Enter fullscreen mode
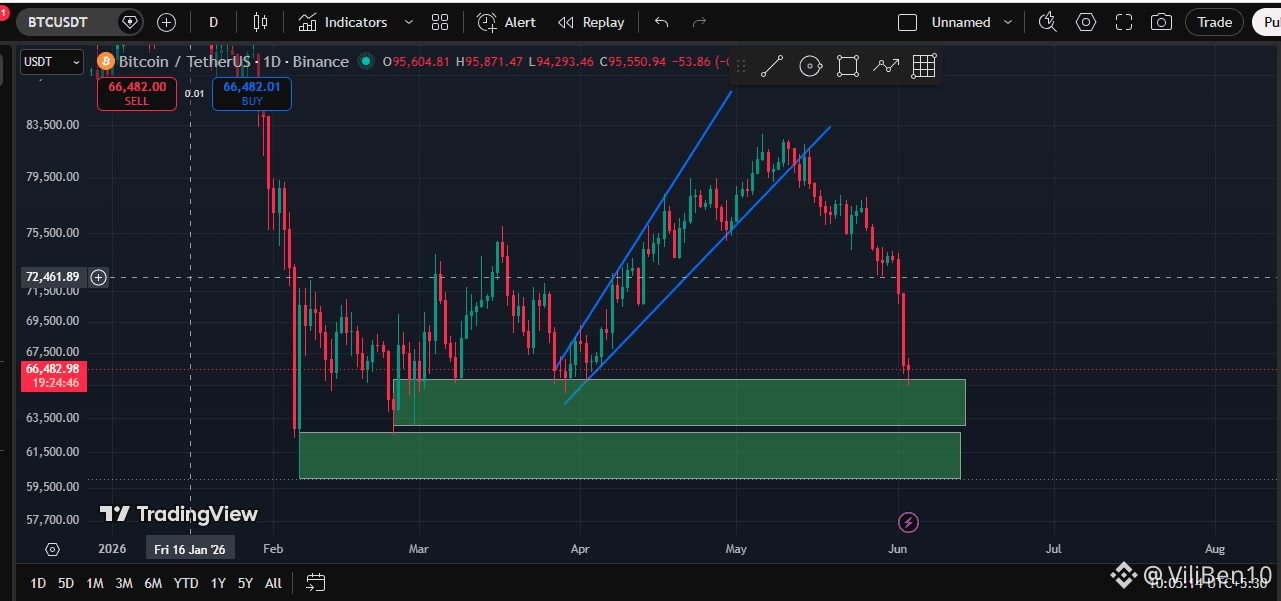 (x=1124, y=22)
